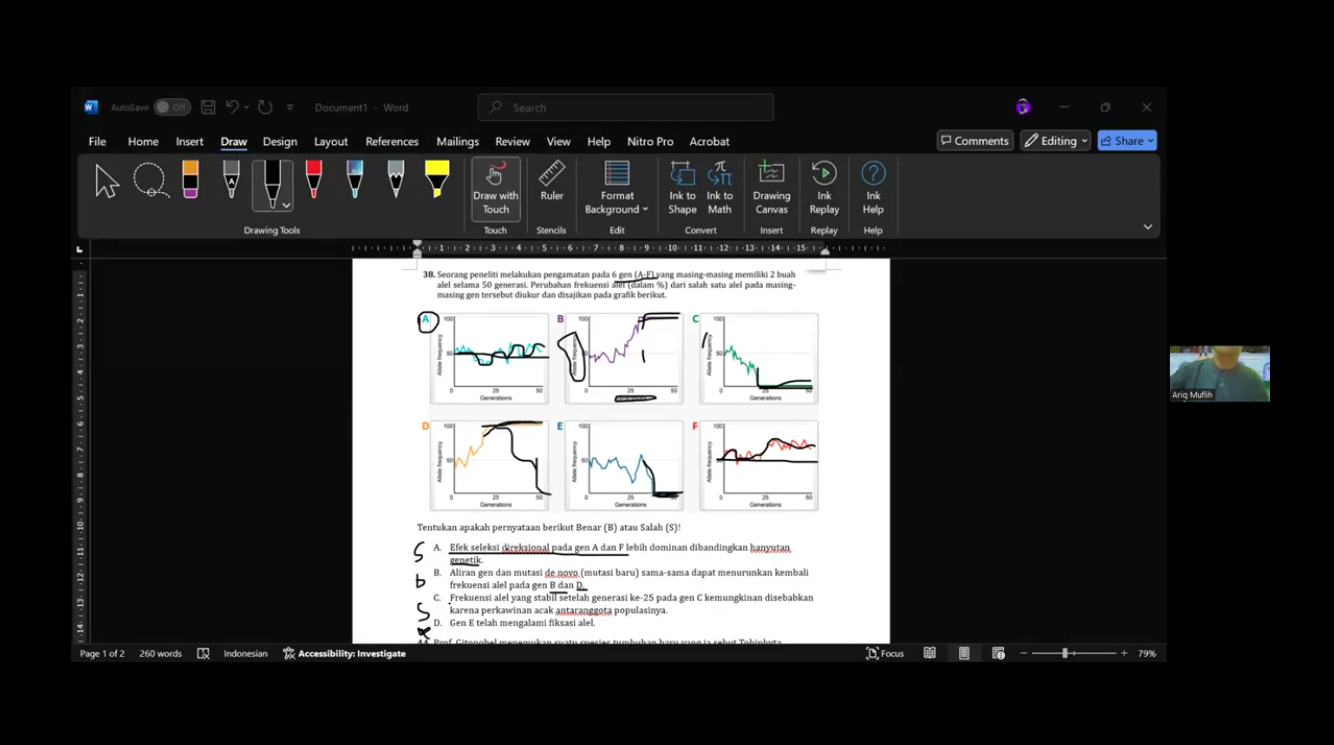Toggle Draw with Touch
Viewport: 1334px width, 745px height.
[x=496, y=189]
